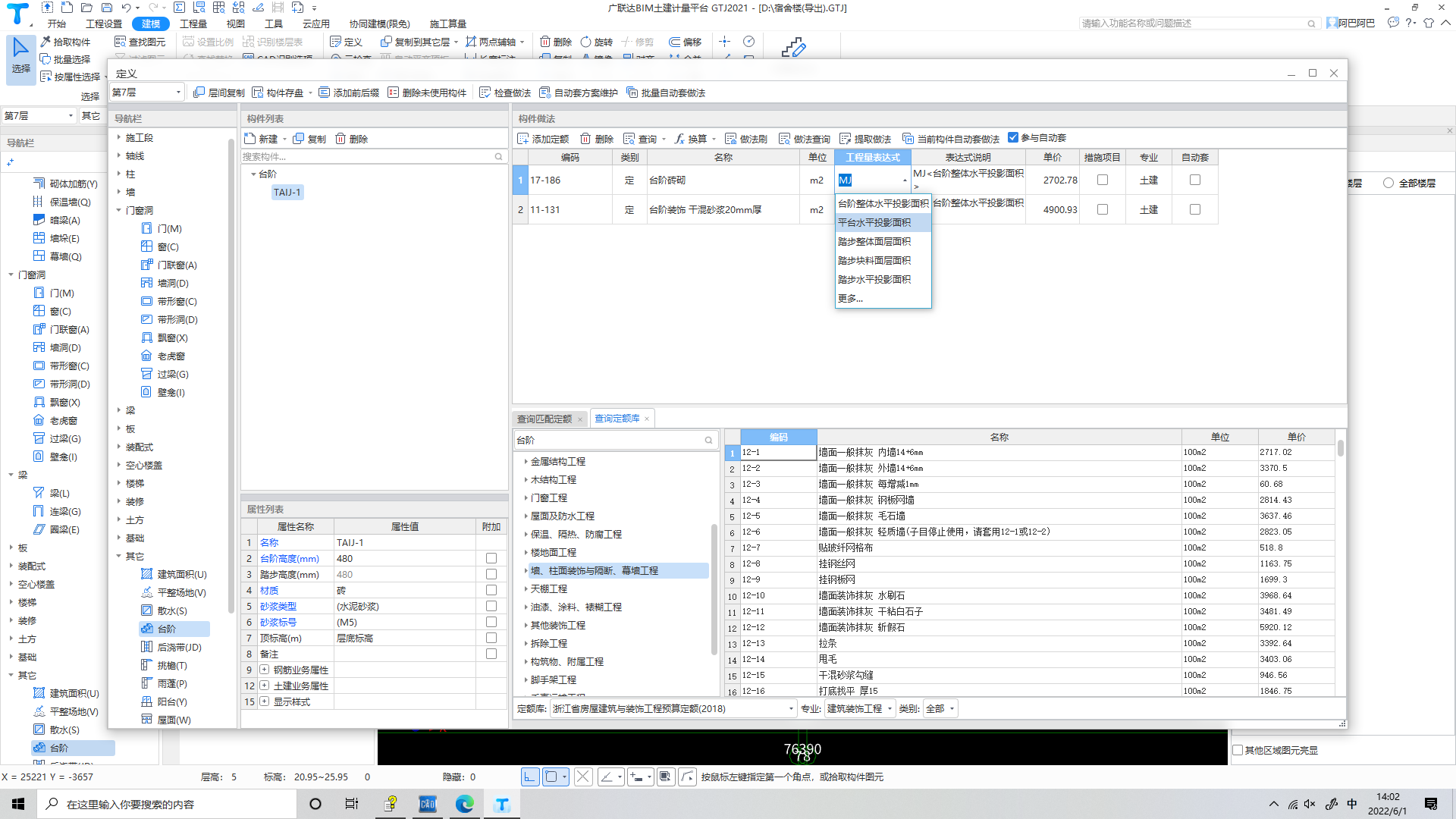
Task: Click the 删除未使用构件 icon
Action: coord(393,93)
